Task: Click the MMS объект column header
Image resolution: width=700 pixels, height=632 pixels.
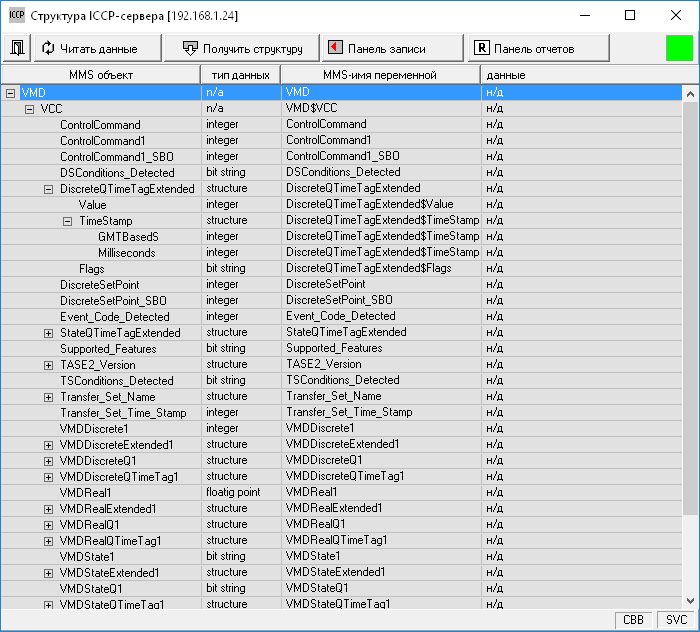Action: (x=100, y=75)
